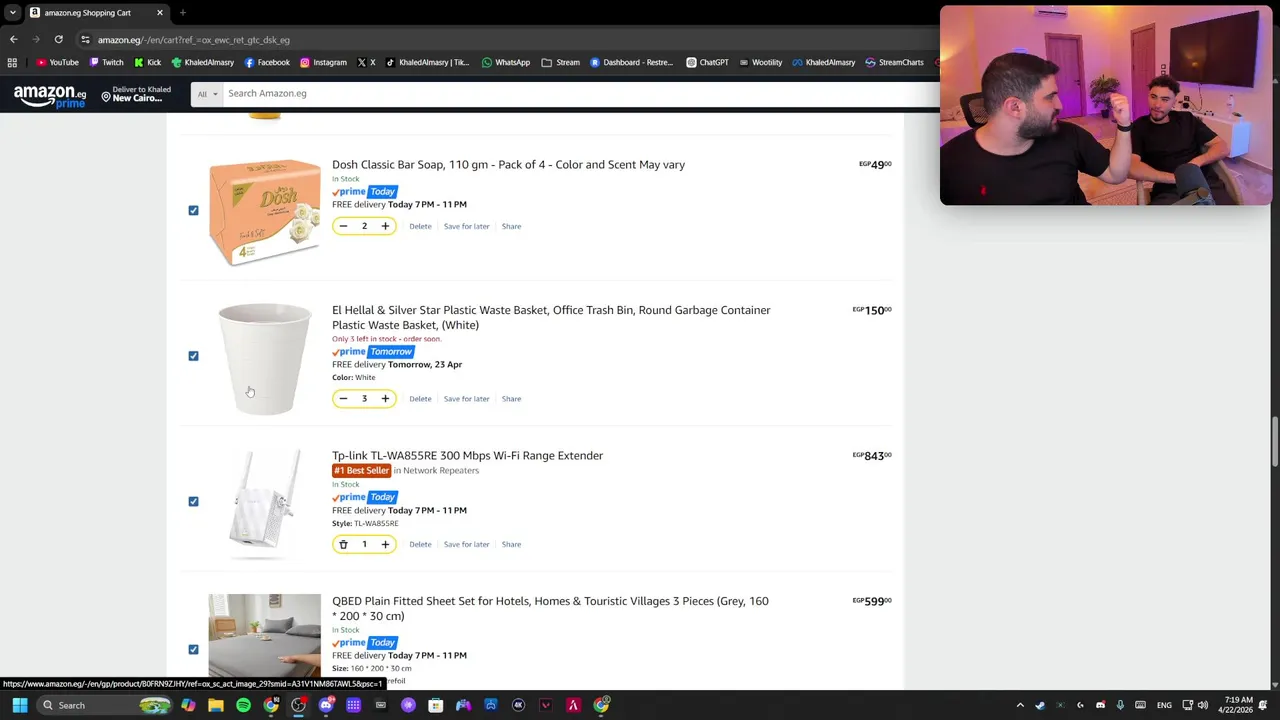Open the QBED grey sheet image
Image resolution: width=1280 pixels, height=720 pixels.
264,636
